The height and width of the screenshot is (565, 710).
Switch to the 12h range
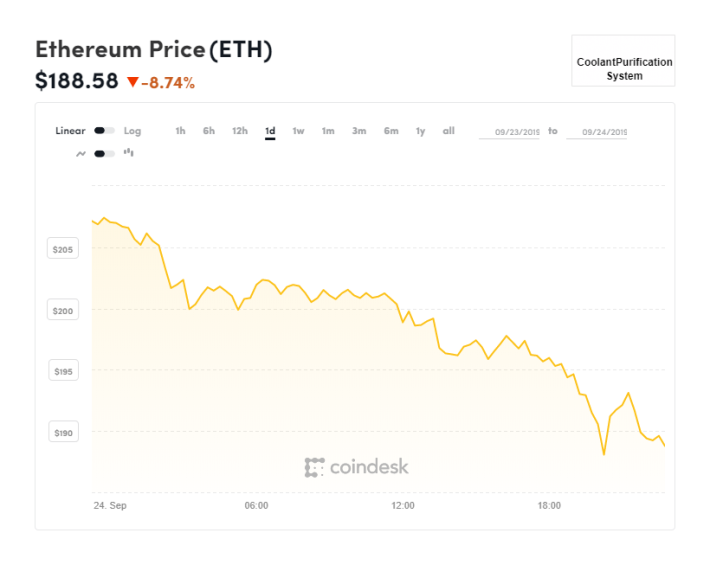(240, 131)
